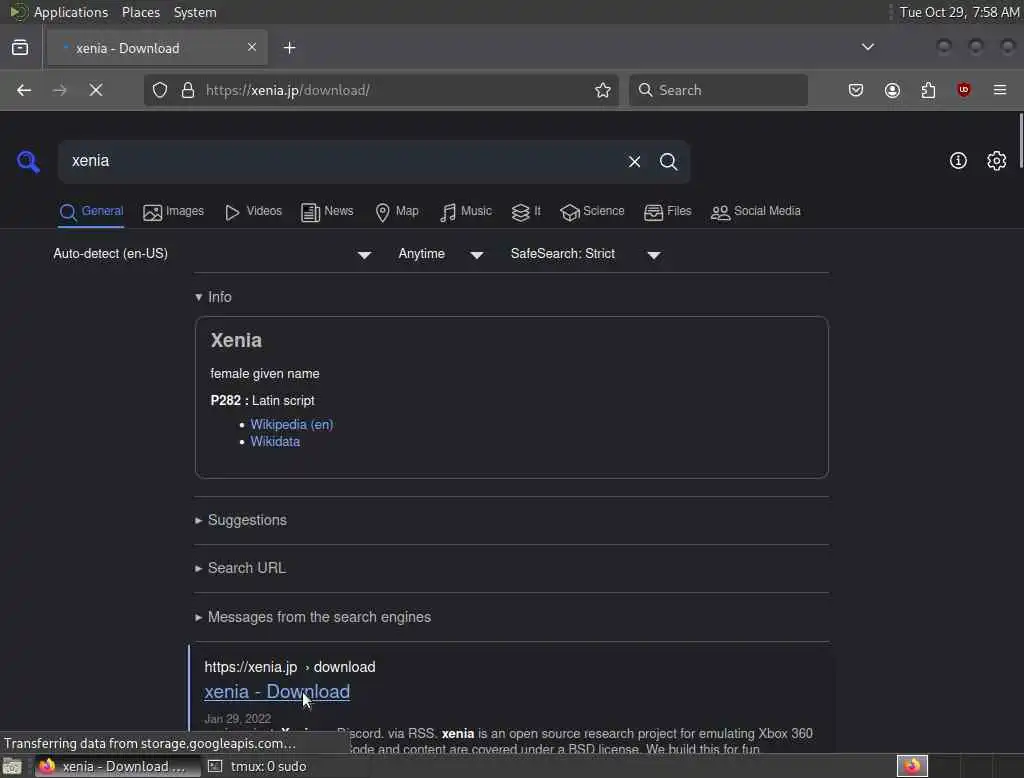Expand the Suggestions section
This screenshot has width=1024, height=778.
pos(241,521)
